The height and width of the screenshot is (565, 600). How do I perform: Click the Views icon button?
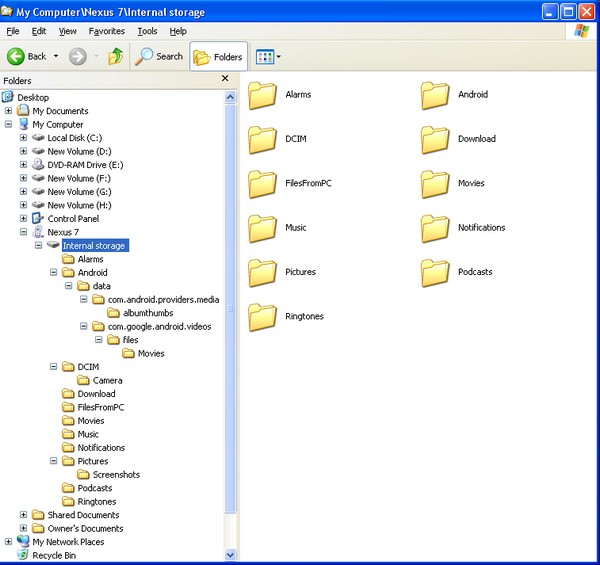point(265,57)
